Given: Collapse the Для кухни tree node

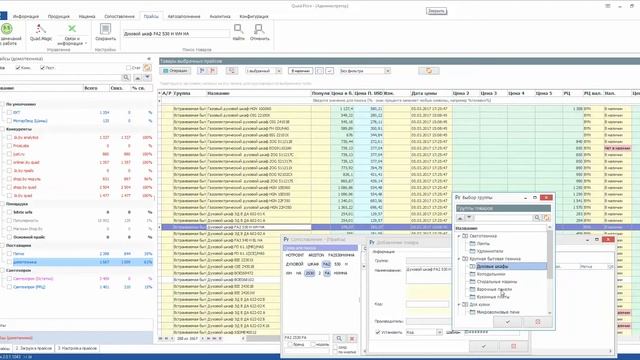Looking at the screenshot, I should (459, 304).
